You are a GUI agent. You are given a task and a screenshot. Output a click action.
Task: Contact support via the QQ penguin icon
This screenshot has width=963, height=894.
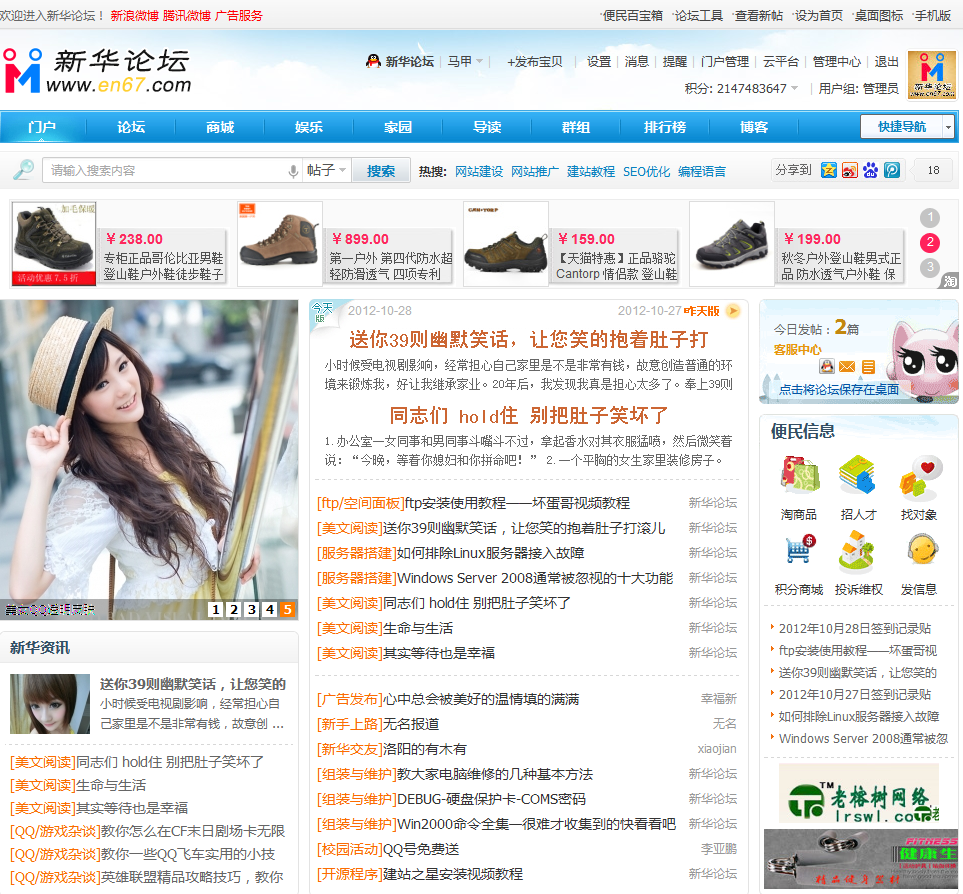pyautogui.click(x=827, y=366)
